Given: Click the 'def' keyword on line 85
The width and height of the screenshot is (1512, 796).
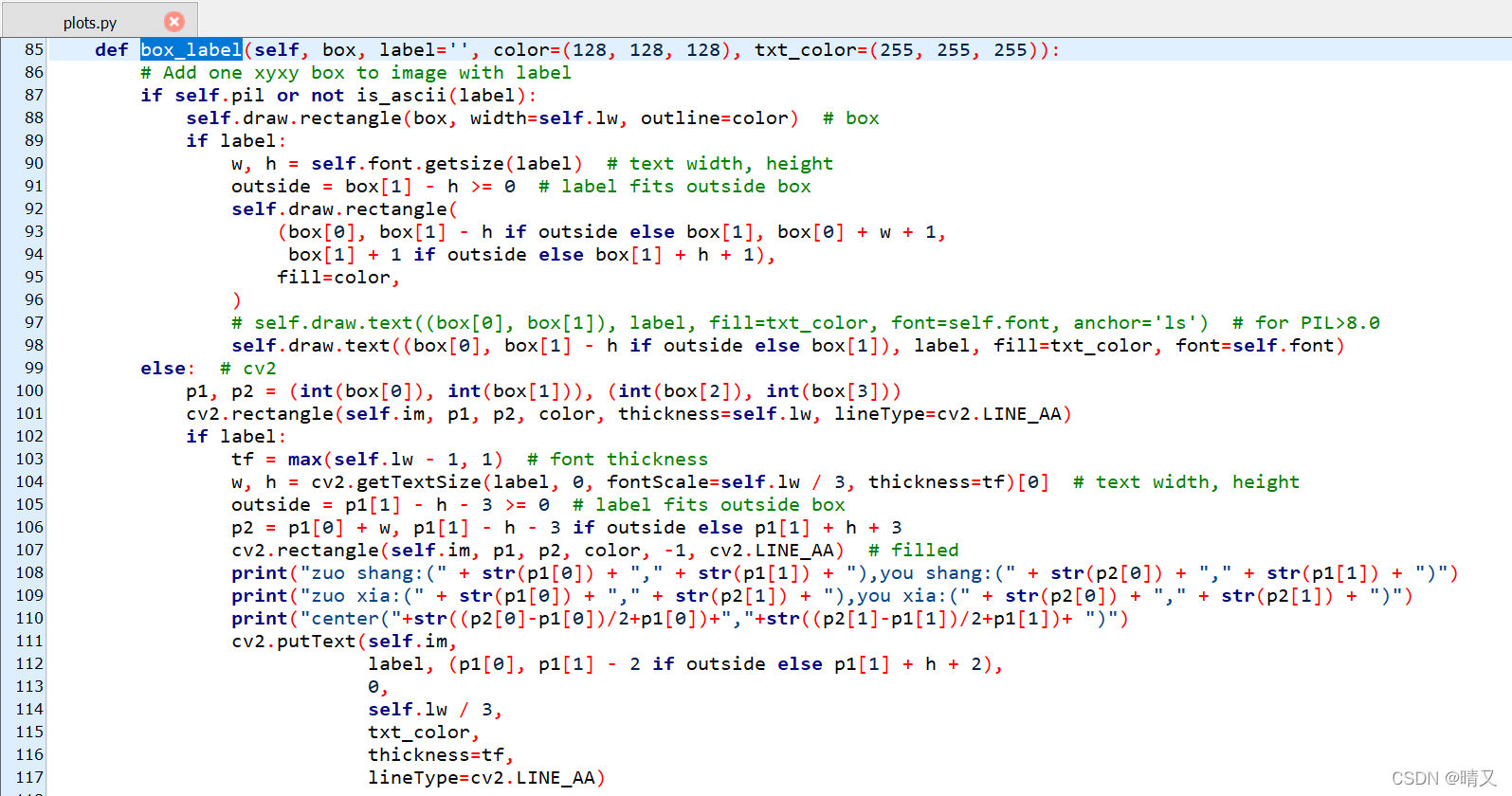Looking at the screenshot, I should (x=112, y=49).
